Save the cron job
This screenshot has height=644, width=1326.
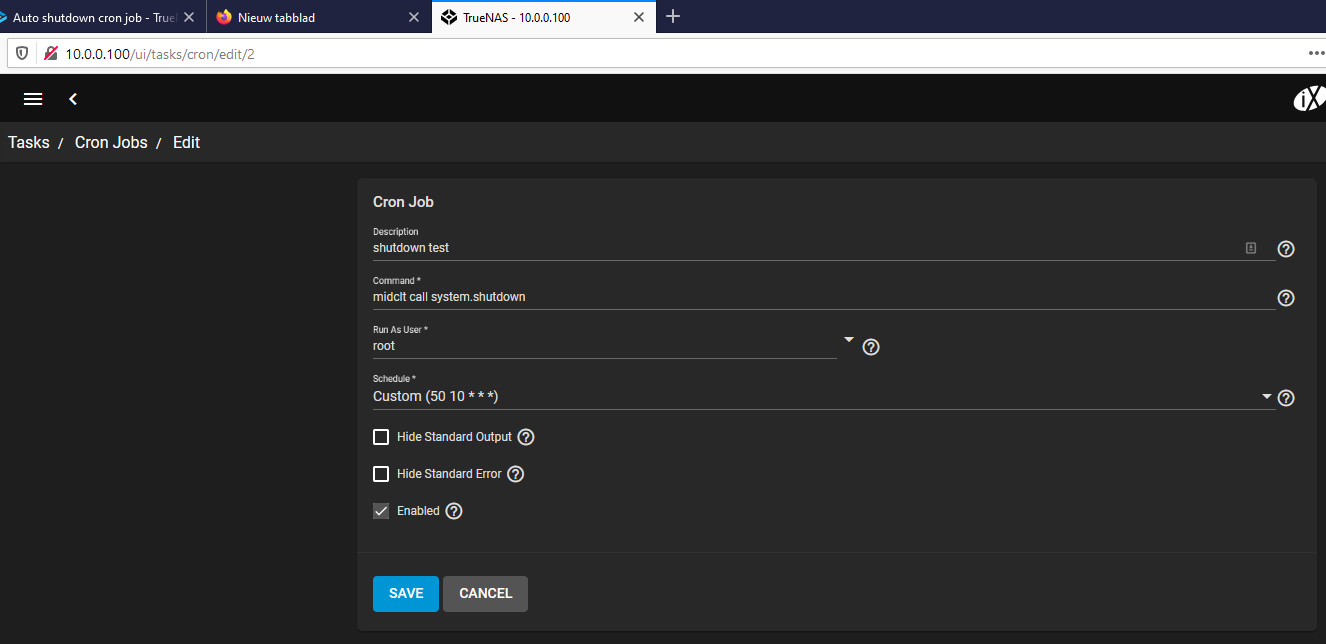pos(406,593)
